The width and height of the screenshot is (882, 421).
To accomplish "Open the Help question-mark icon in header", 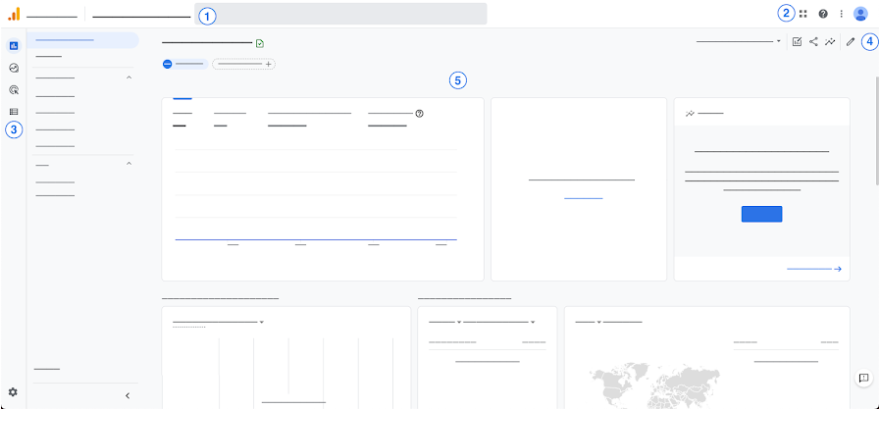I will (823, 14).
